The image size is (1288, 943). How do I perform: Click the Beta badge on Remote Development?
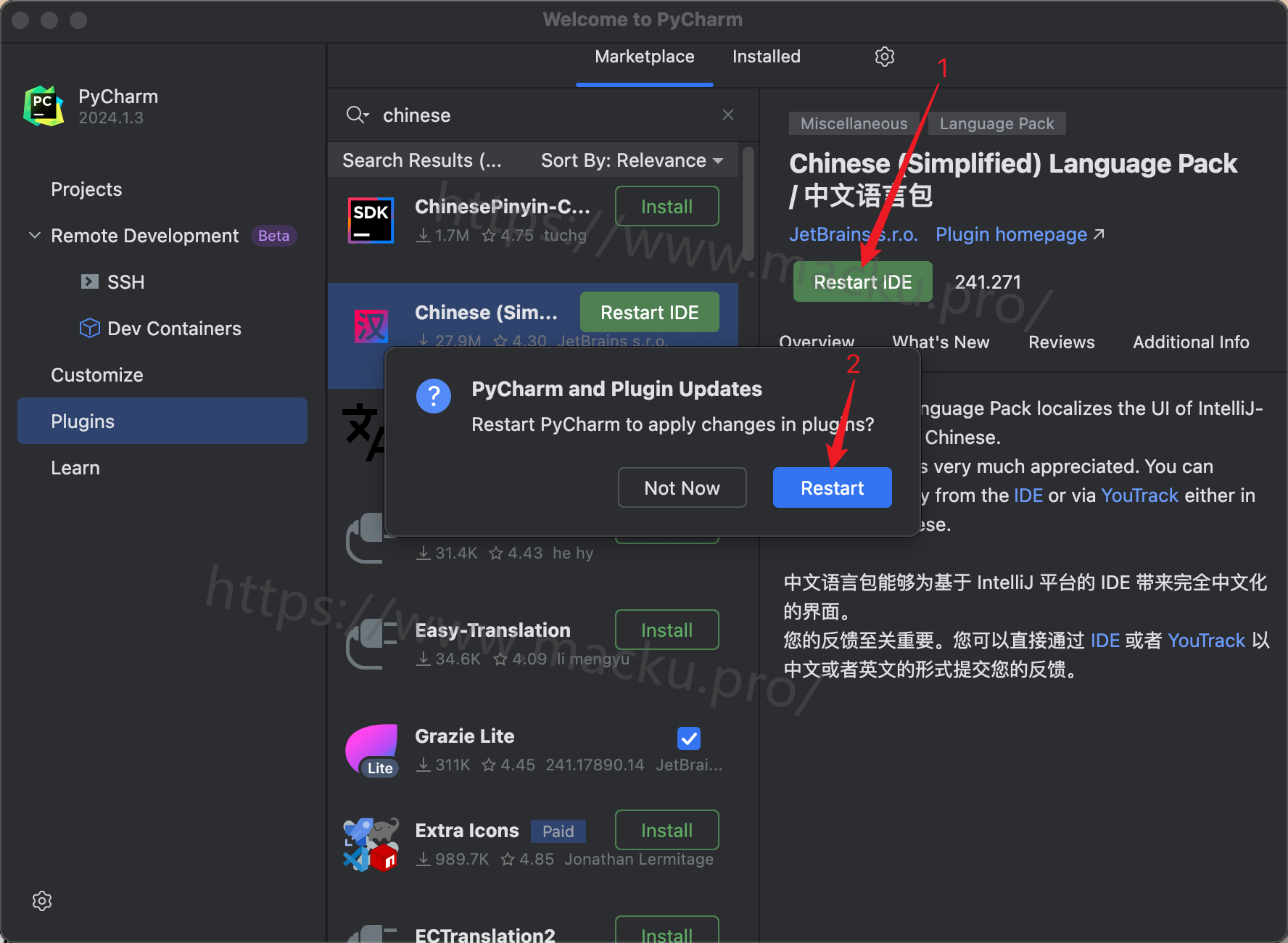pyautogui.click(x=273, y=235)
